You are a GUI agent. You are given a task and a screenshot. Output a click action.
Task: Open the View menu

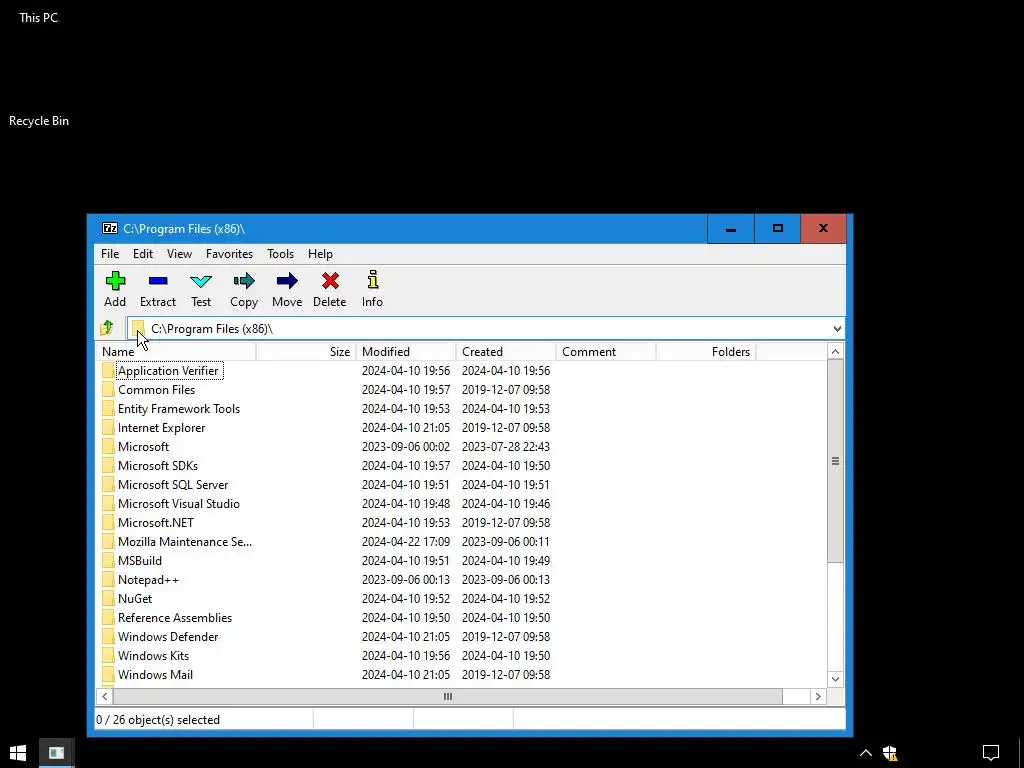(x=179, y=254)
